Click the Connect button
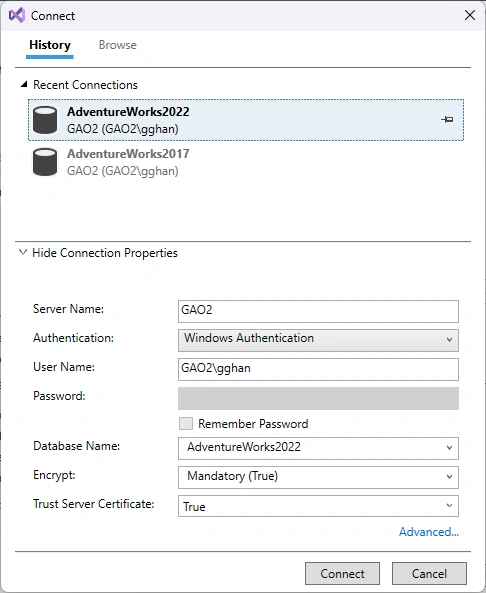 pyautogui.click(x=342, y=574)
